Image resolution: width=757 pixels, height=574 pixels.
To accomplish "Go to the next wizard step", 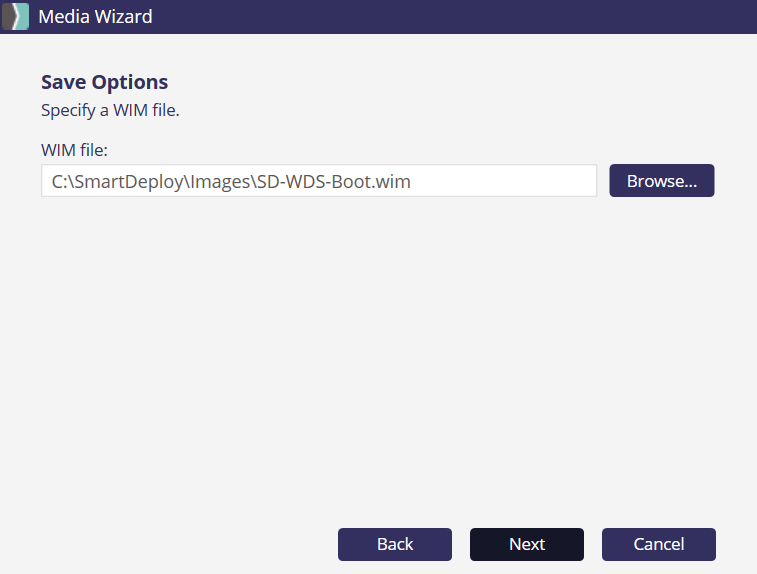I will click(526, 544).
